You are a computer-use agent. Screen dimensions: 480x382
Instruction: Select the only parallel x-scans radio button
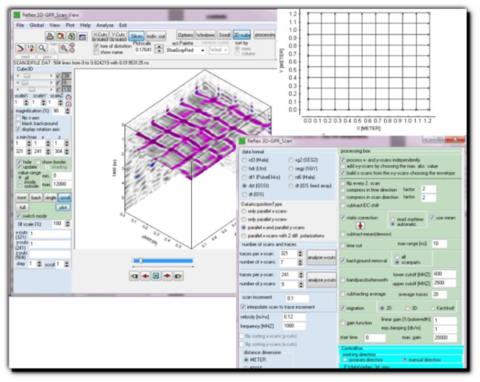pyautogui.click(x=244, y=211)
